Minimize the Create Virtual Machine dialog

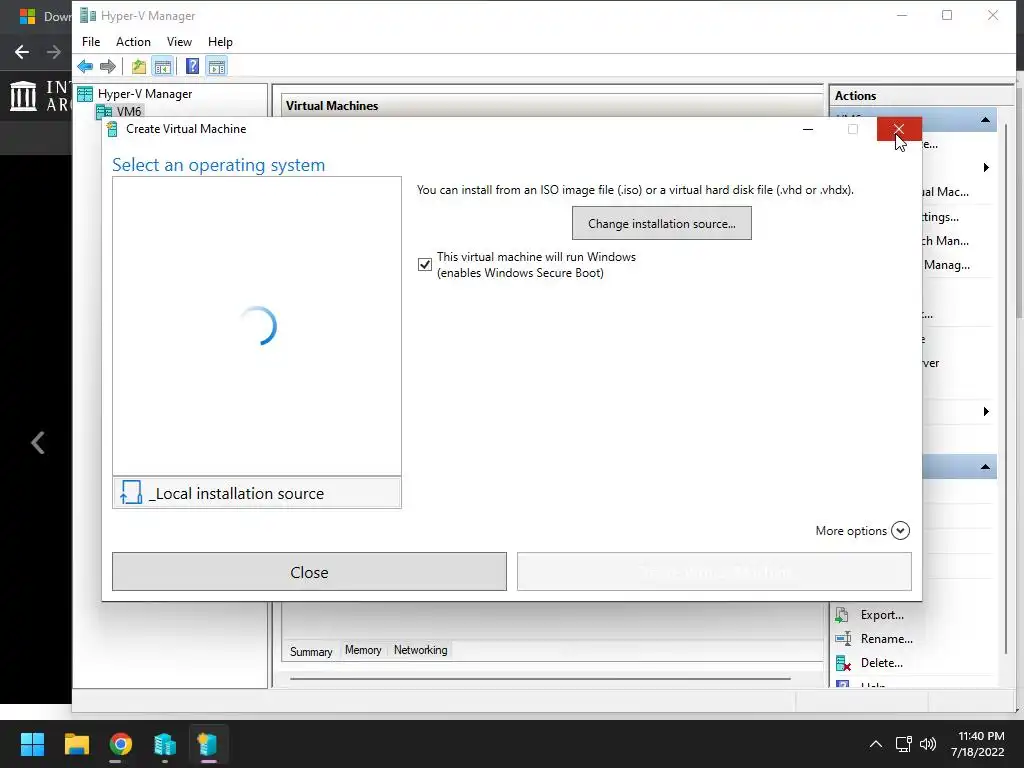pyautogui.click(x=808, y=129)
